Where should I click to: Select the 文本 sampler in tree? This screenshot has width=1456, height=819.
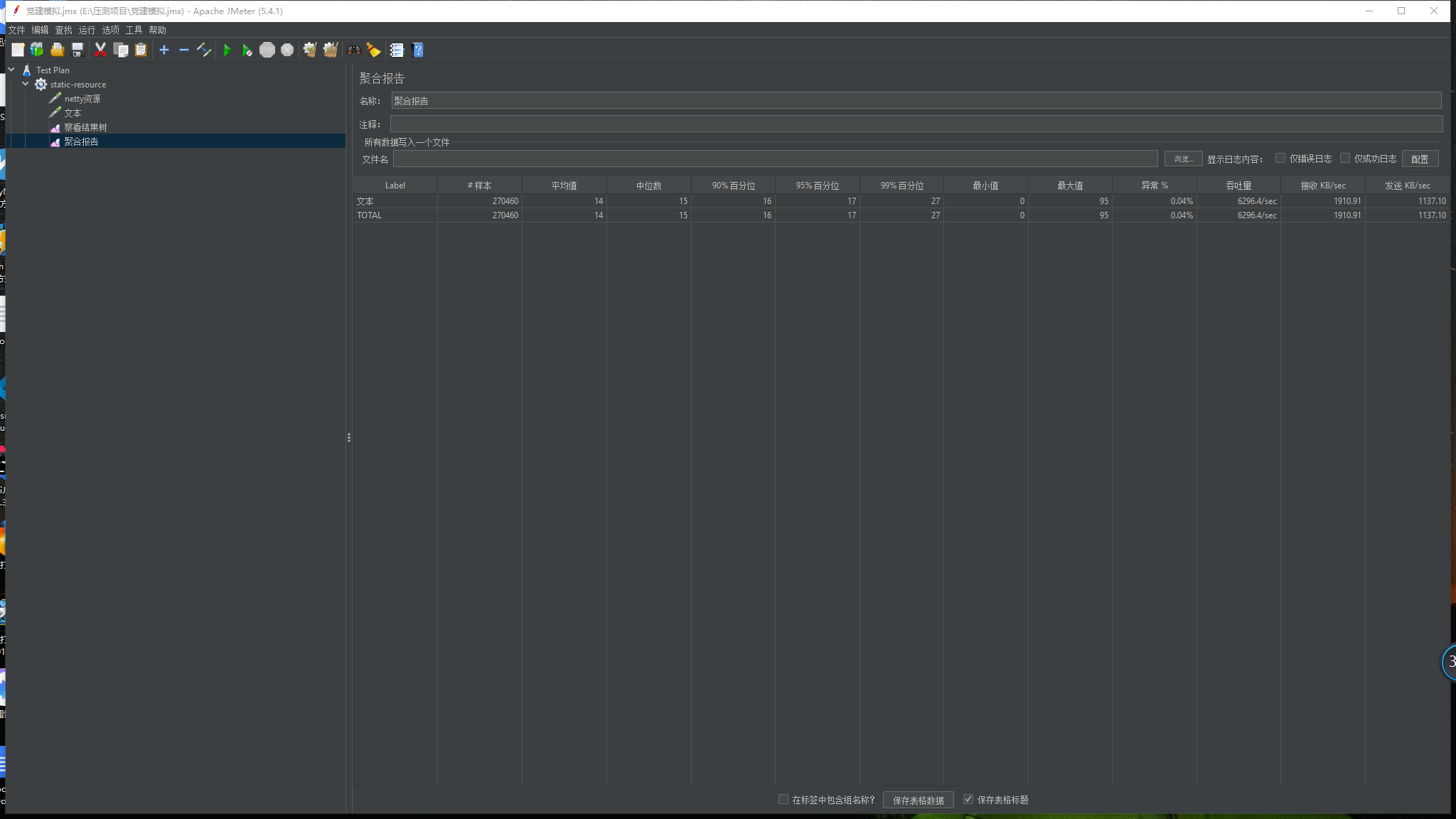pos(73,113)
